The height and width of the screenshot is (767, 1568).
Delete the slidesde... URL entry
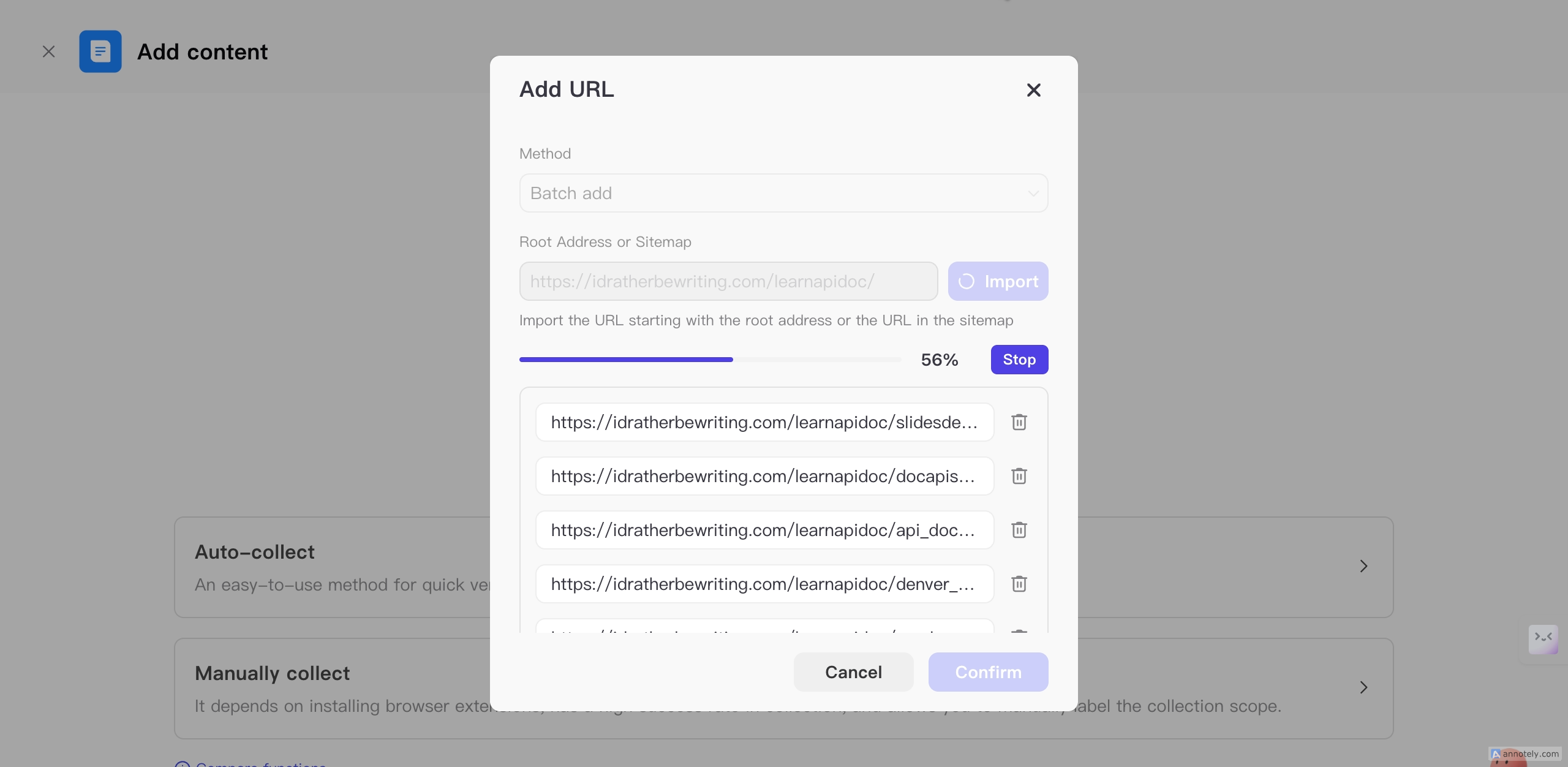pos(1019,422)
